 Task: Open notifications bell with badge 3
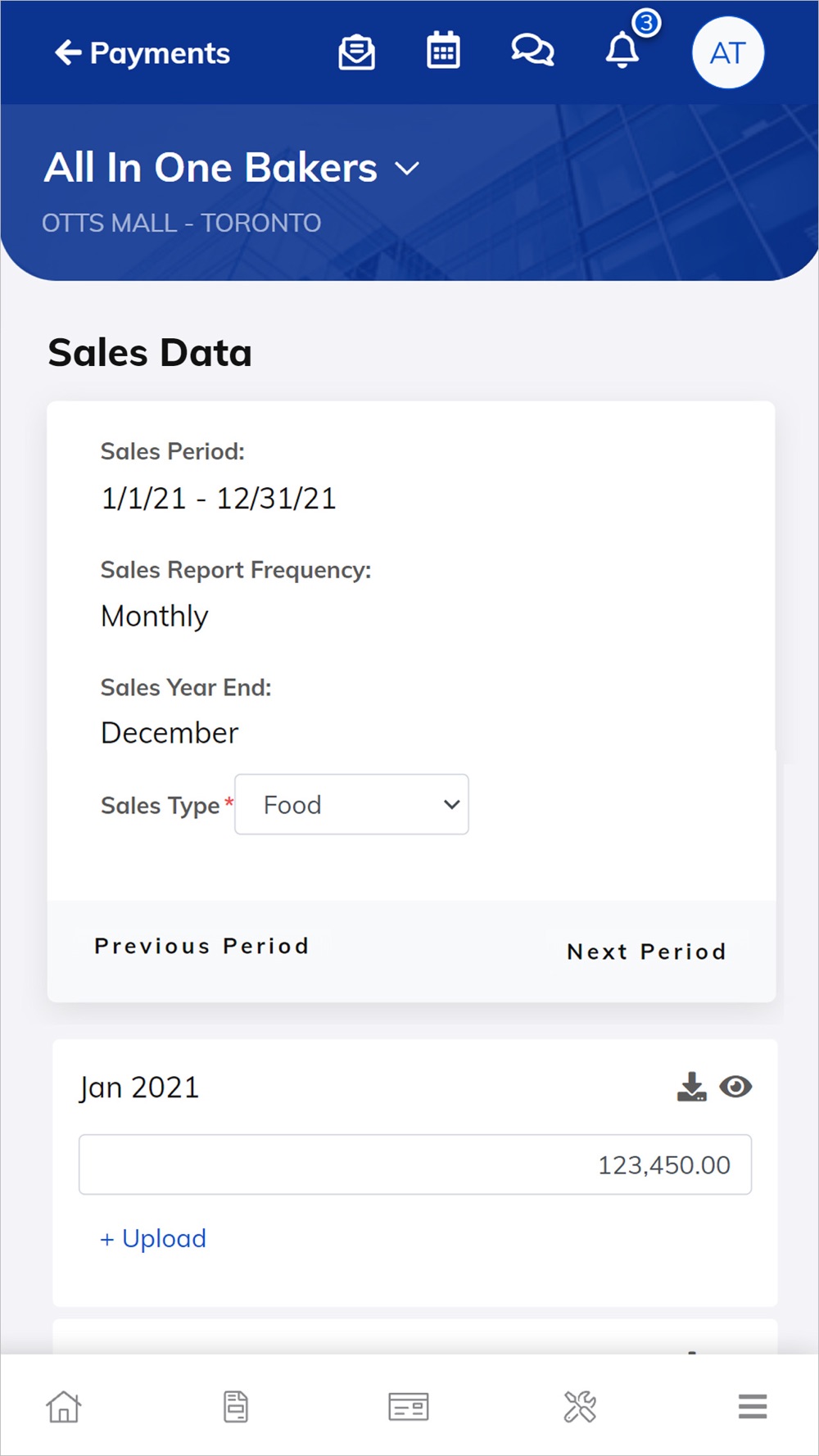[x=622, y=51]
